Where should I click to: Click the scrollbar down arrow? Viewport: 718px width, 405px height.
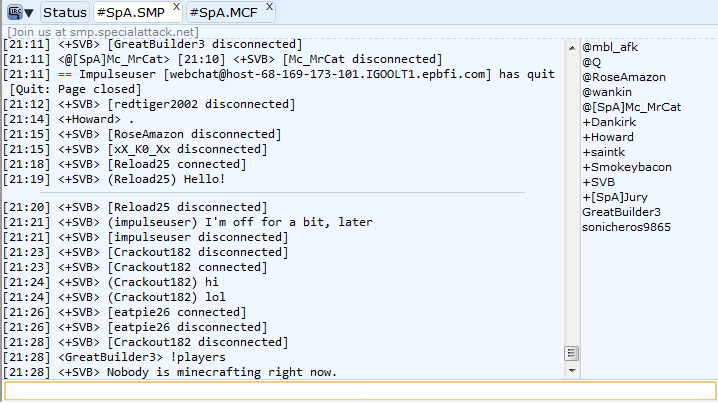point(572,371)
